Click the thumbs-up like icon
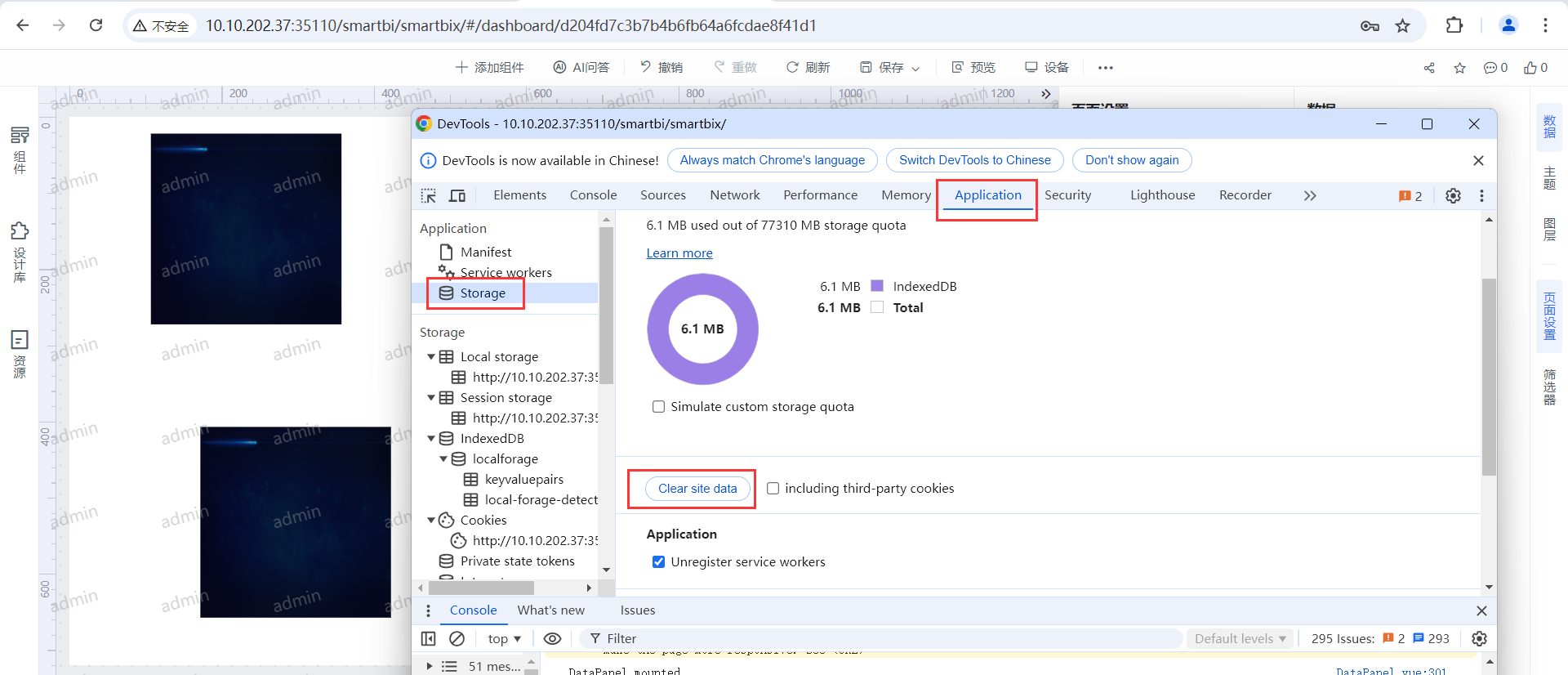The image size is (1568, 675). pos(1530,68)
